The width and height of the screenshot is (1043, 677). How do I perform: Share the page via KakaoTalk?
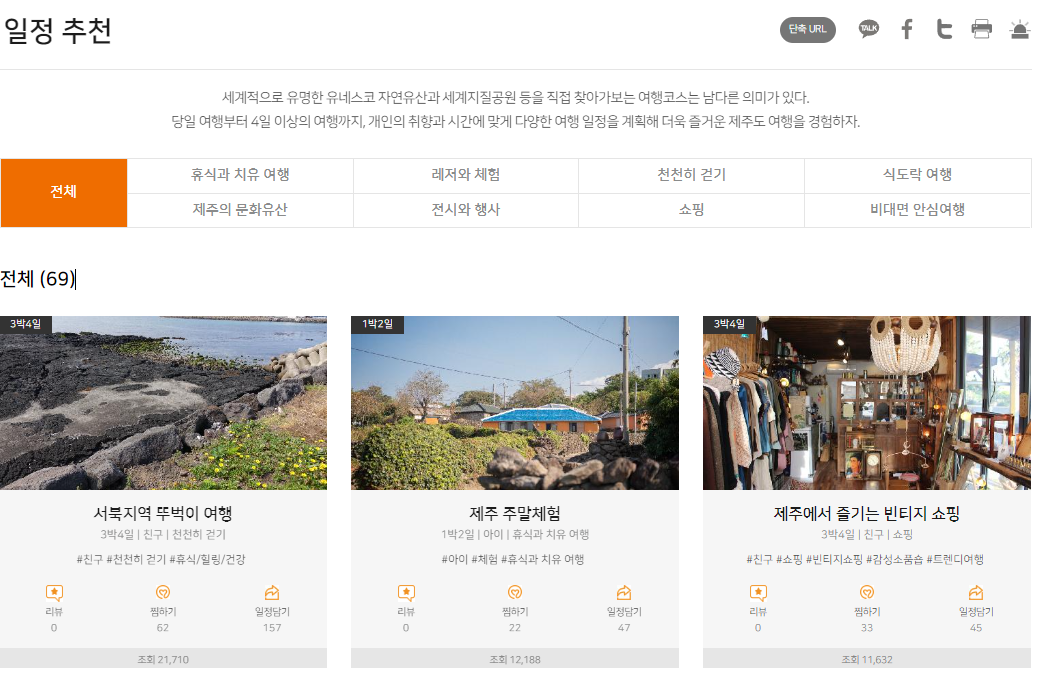coord(868,28)
